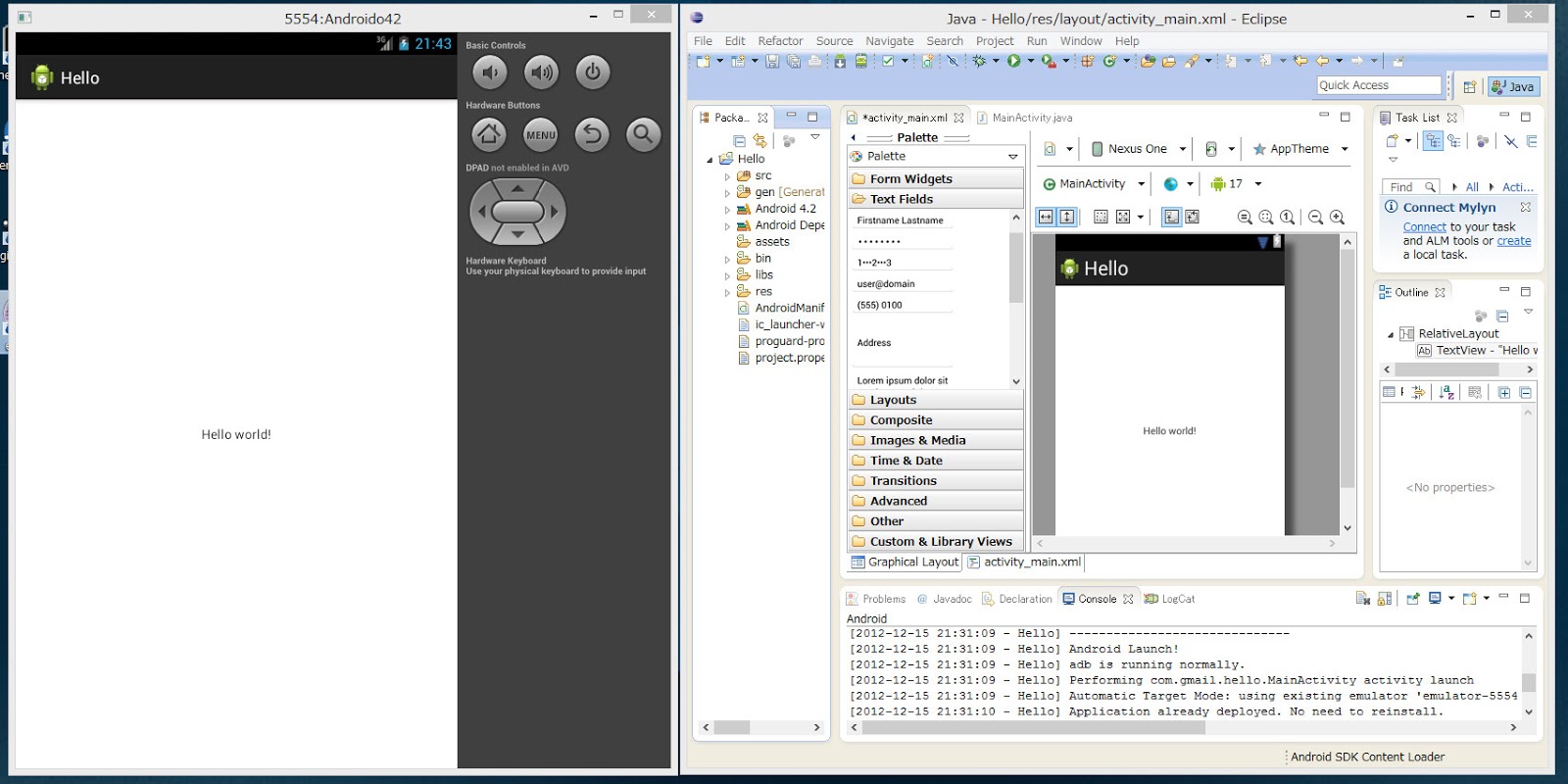Zoom in on the layout canvas
Image resolution: width=1568 pixels, height=784 pixels.
tap(1337, 217)
